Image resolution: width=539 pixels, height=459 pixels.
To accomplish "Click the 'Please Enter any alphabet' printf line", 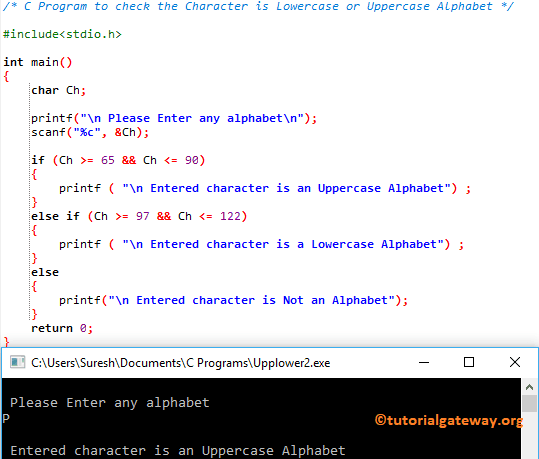I will [174, 119].
